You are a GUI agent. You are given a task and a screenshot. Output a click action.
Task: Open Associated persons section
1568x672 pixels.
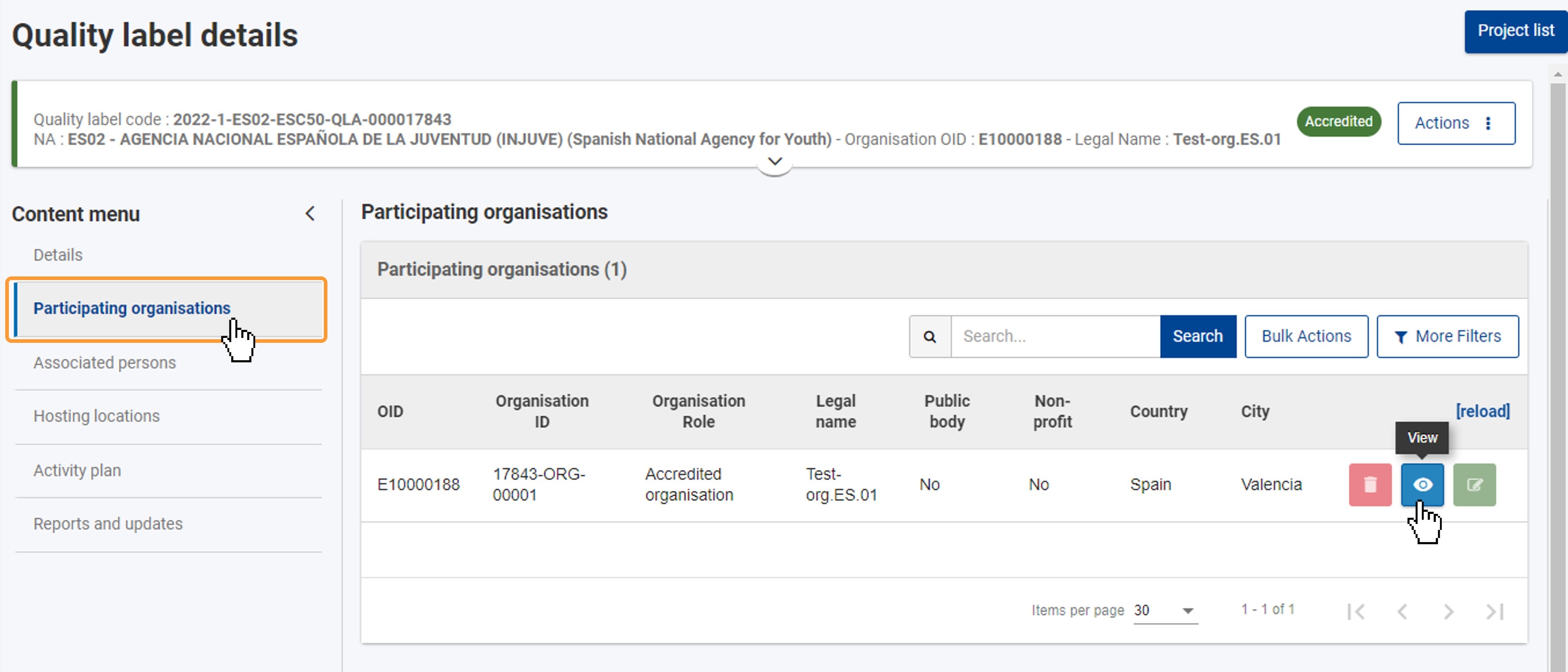point(105,363)
